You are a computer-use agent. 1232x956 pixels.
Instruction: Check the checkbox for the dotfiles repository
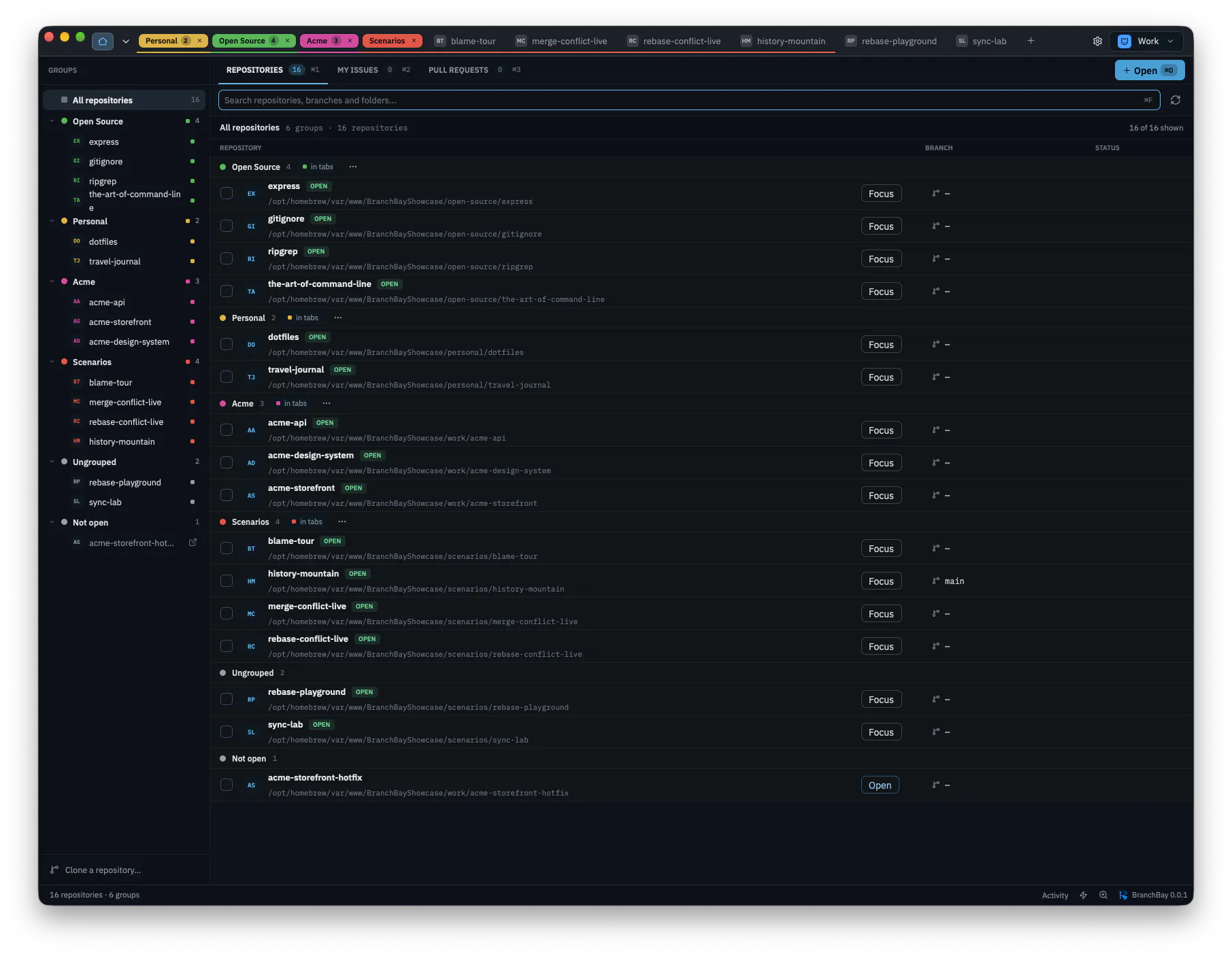(x=227, y=344)
